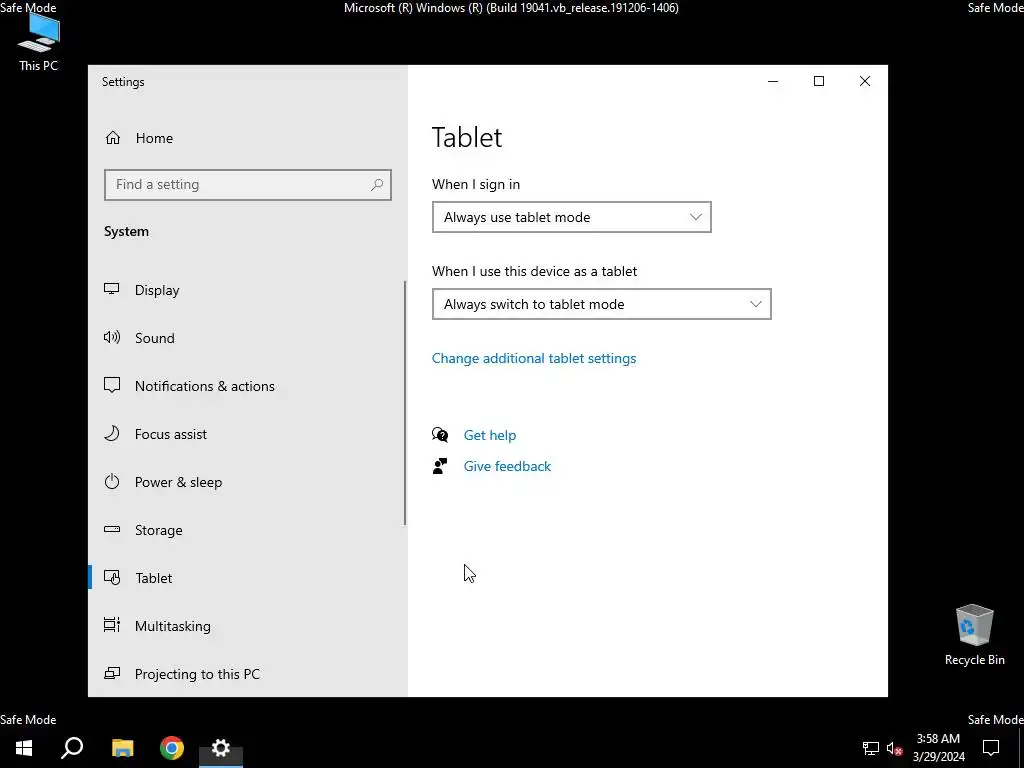Open Sound settings
Image resolution: width=1024 pixels, height=768 pixels.
[x=246, y=338]
